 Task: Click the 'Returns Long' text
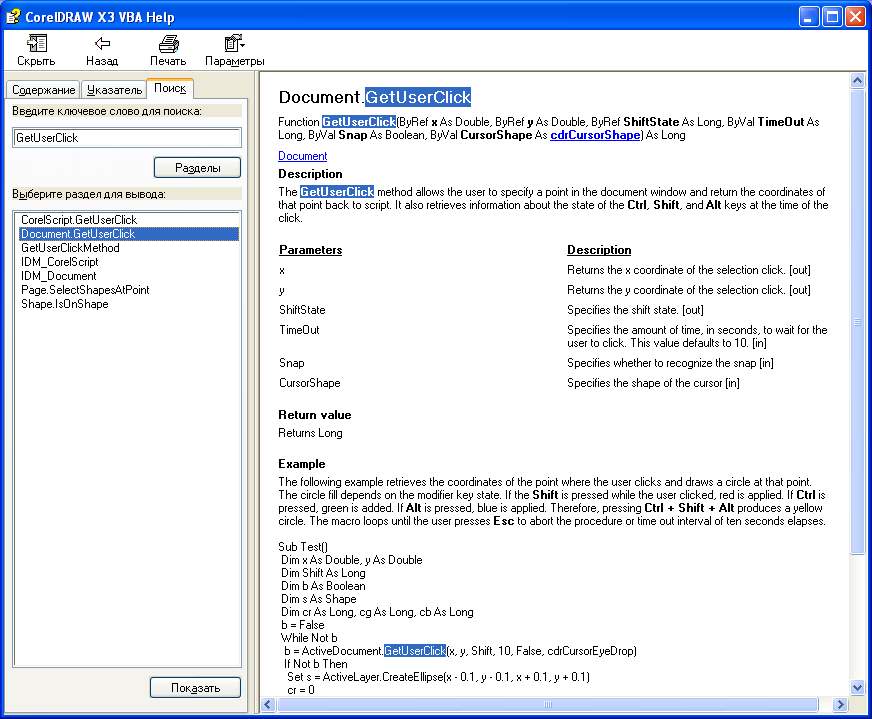[310, 433]
